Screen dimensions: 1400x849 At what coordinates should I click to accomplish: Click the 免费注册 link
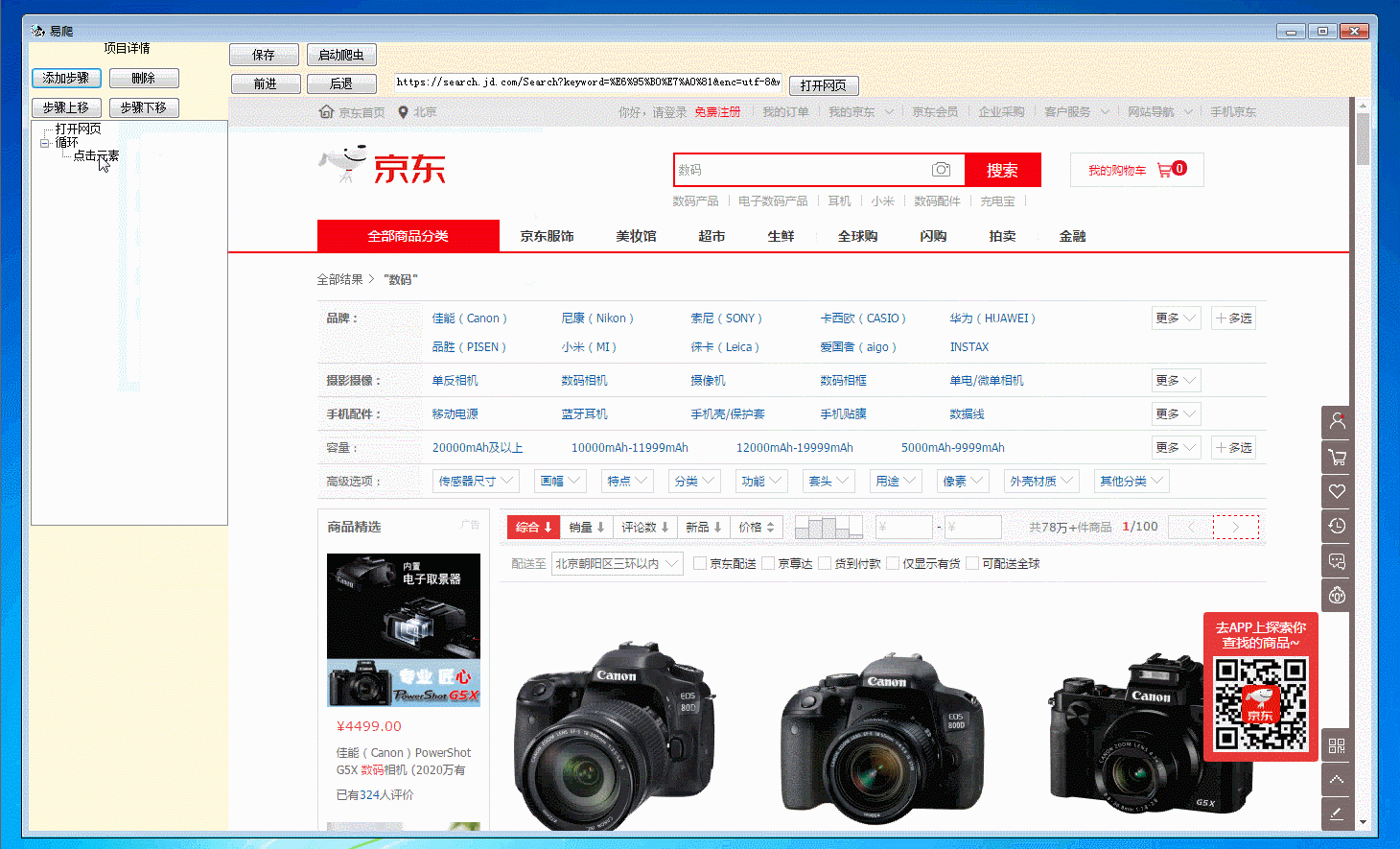coord(717,112)
